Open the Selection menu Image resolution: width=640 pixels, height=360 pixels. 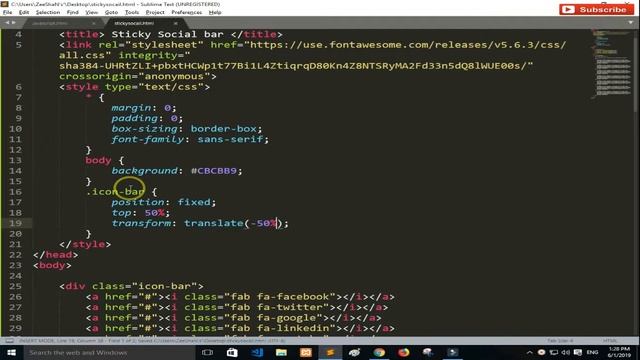(48, 12)
